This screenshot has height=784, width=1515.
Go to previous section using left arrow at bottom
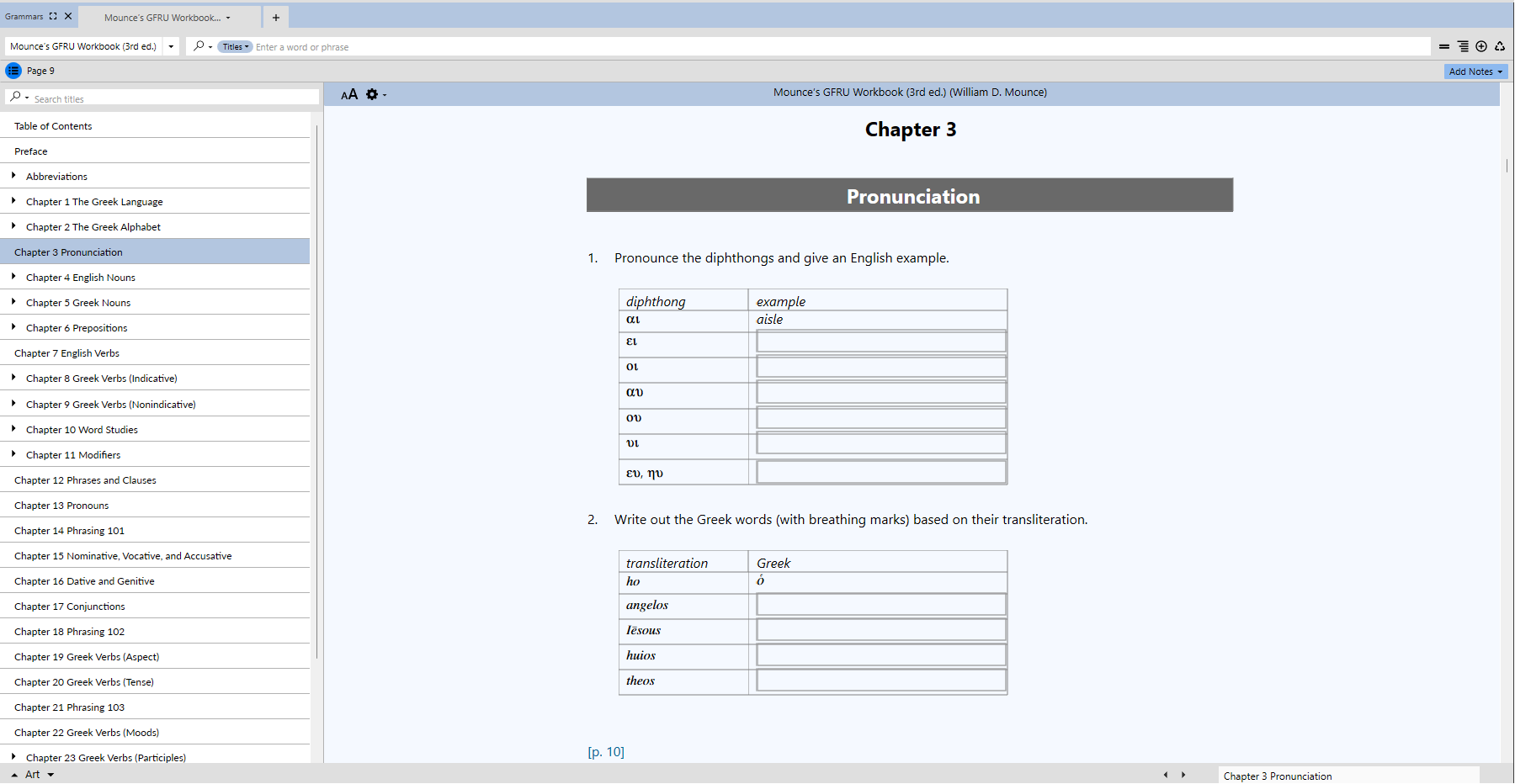click(x=1166, y=775)
